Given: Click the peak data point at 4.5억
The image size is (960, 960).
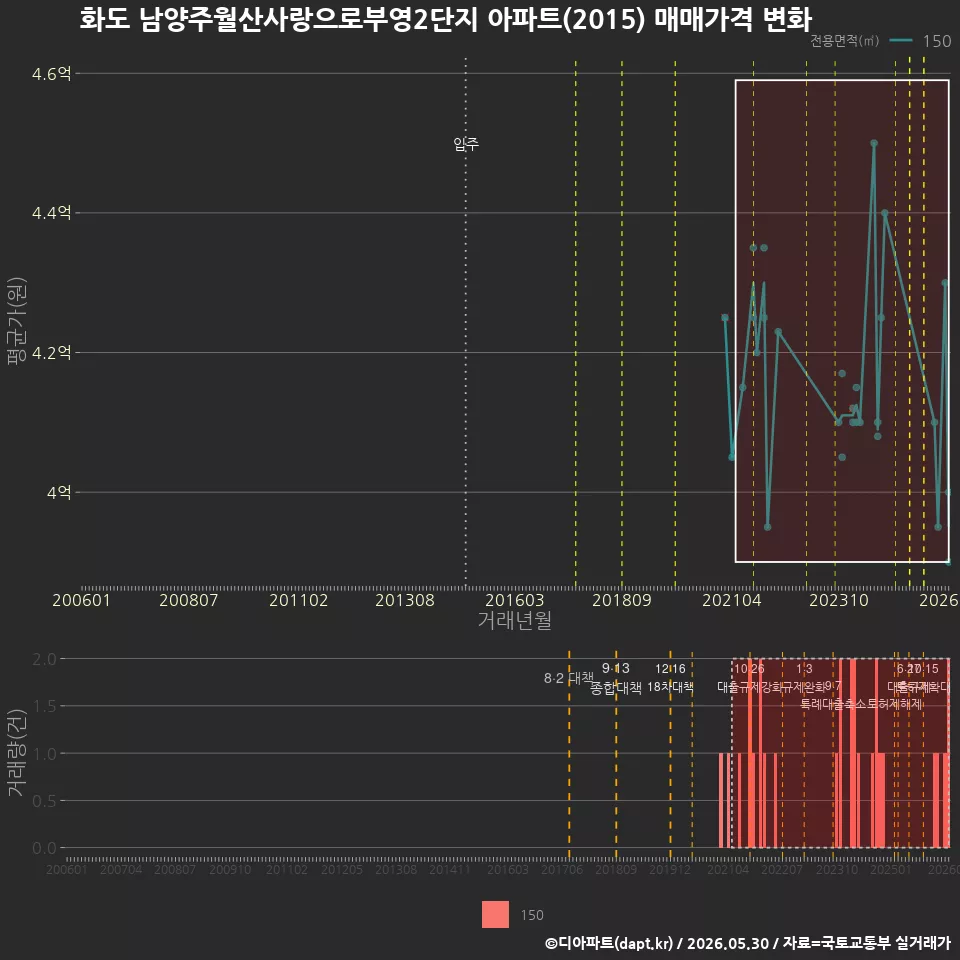Looking at the screenshot, I should (874, 143).
